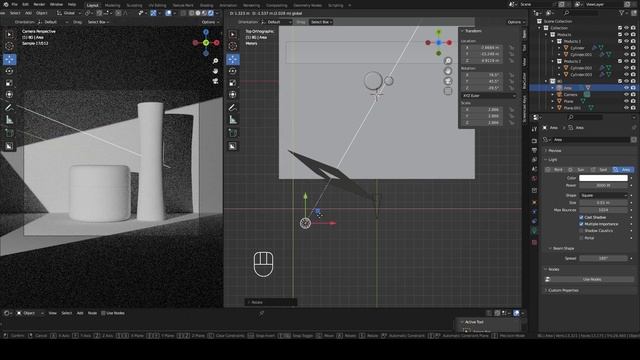Select the Measure tool in Camera Perspective viewport
Viewport: 640px width, 360px height.
(x=9, y=120)
